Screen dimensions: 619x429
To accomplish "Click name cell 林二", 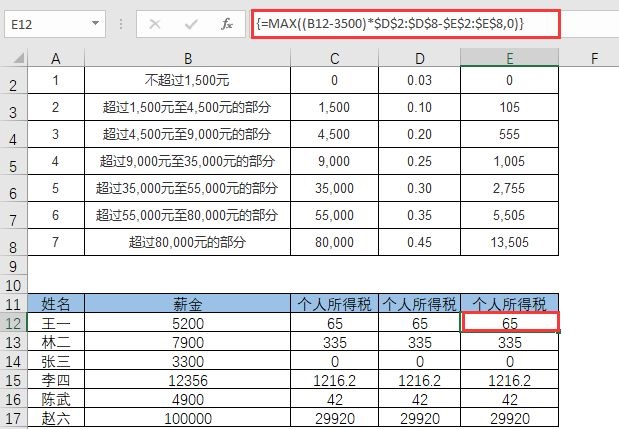I will click(x=56, y=342).
